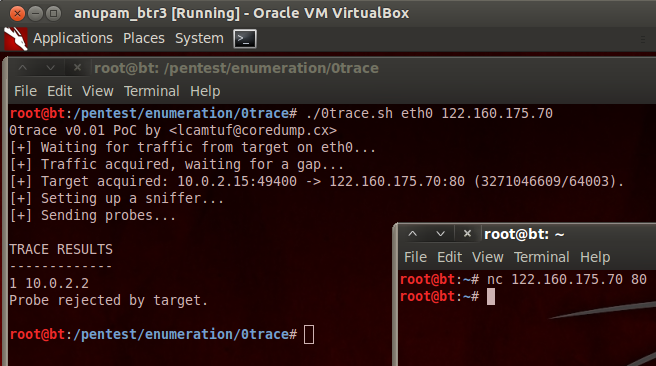This screenshot has width=656, height=366.
Task: Open the System menu in the top panel
Action: (199, 38)
